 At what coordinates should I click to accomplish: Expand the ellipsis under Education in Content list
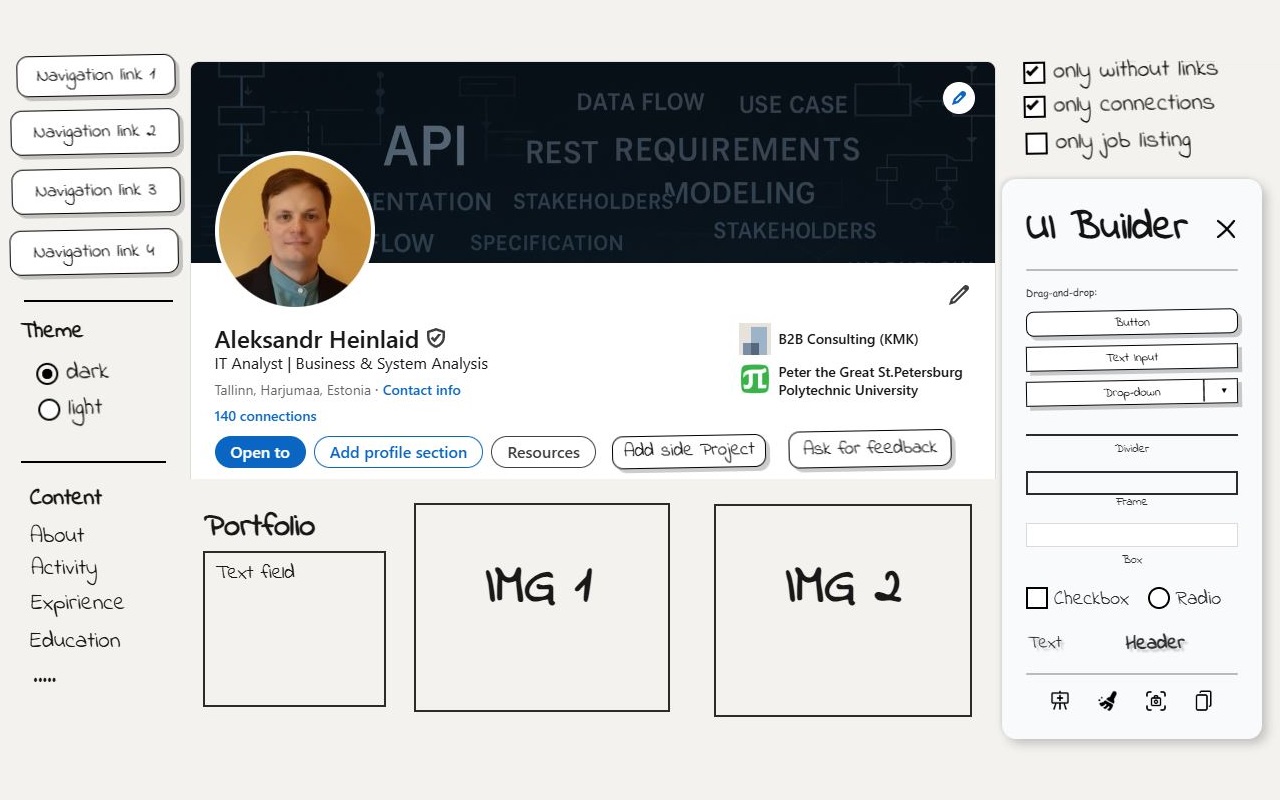(44, 677)
